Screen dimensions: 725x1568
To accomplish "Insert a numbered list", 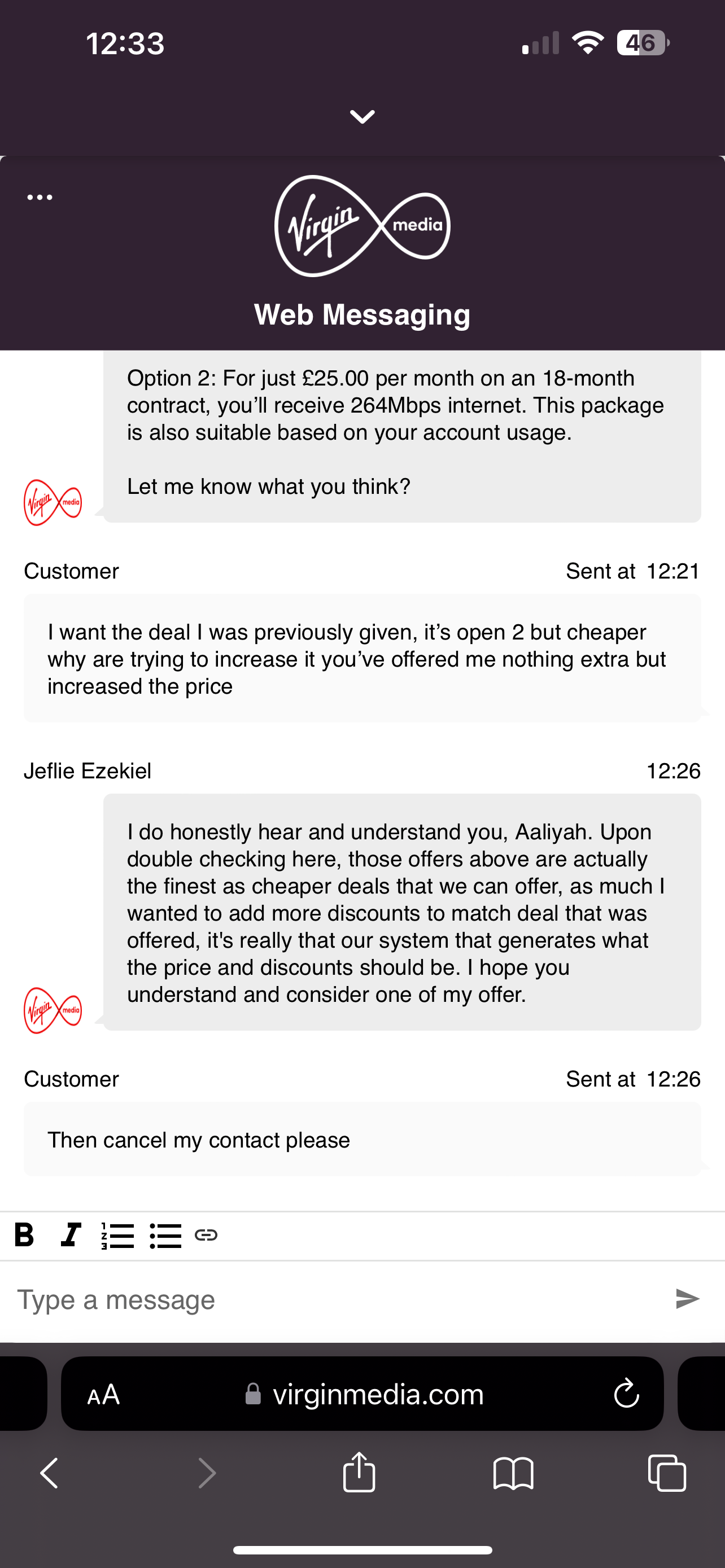I will pyautogui.click(x=117, y=1236).
